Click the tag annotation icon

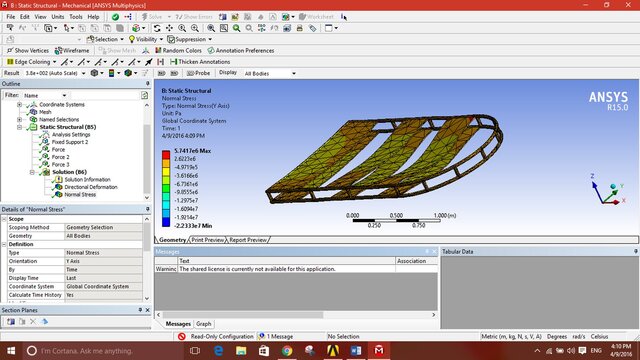pos(312,28)
